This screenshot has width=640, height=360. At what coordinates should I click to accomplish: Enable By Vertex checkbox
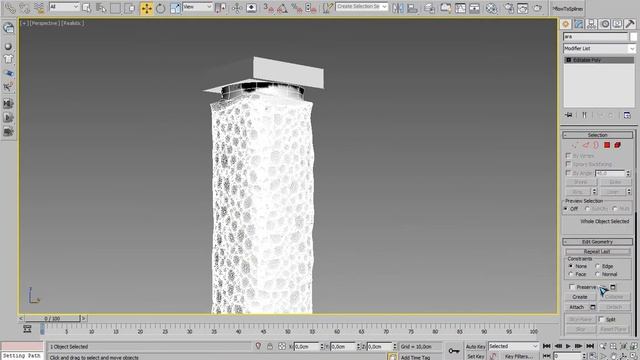[568, 156]
